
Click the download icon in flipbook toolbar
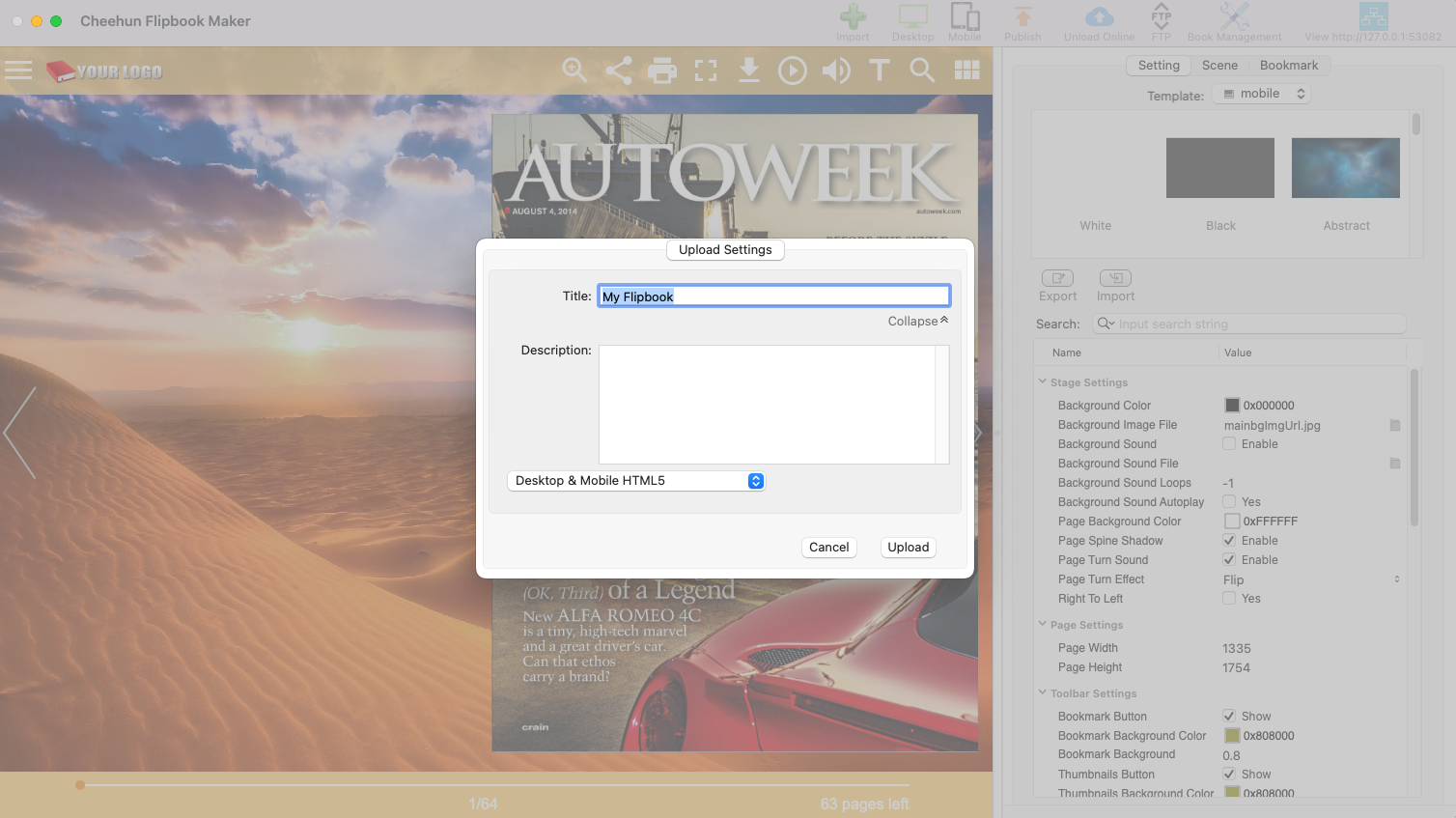tap(749, 71)
